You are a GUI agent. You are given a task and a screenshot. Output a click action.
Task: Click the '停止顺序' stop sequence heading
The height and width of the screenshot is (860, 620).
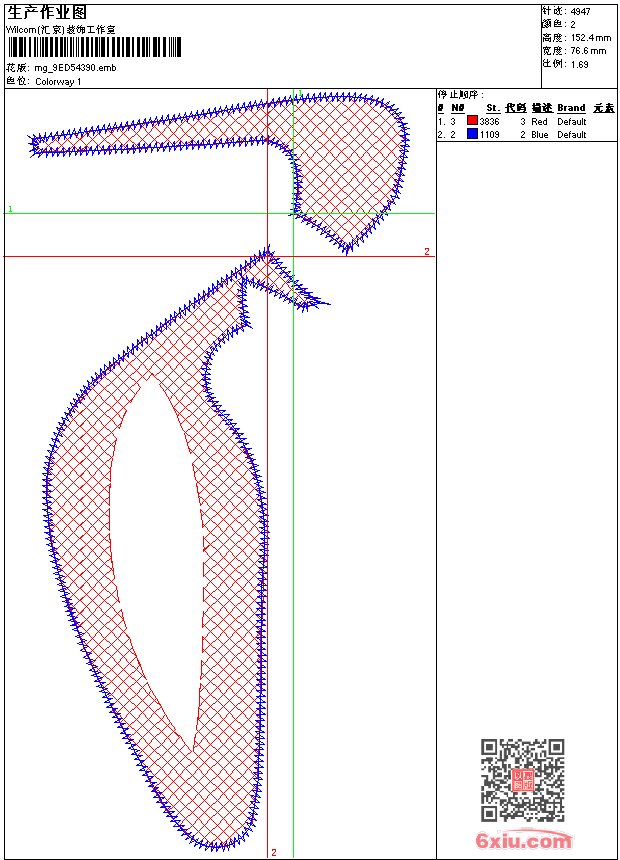coord(460,94)
